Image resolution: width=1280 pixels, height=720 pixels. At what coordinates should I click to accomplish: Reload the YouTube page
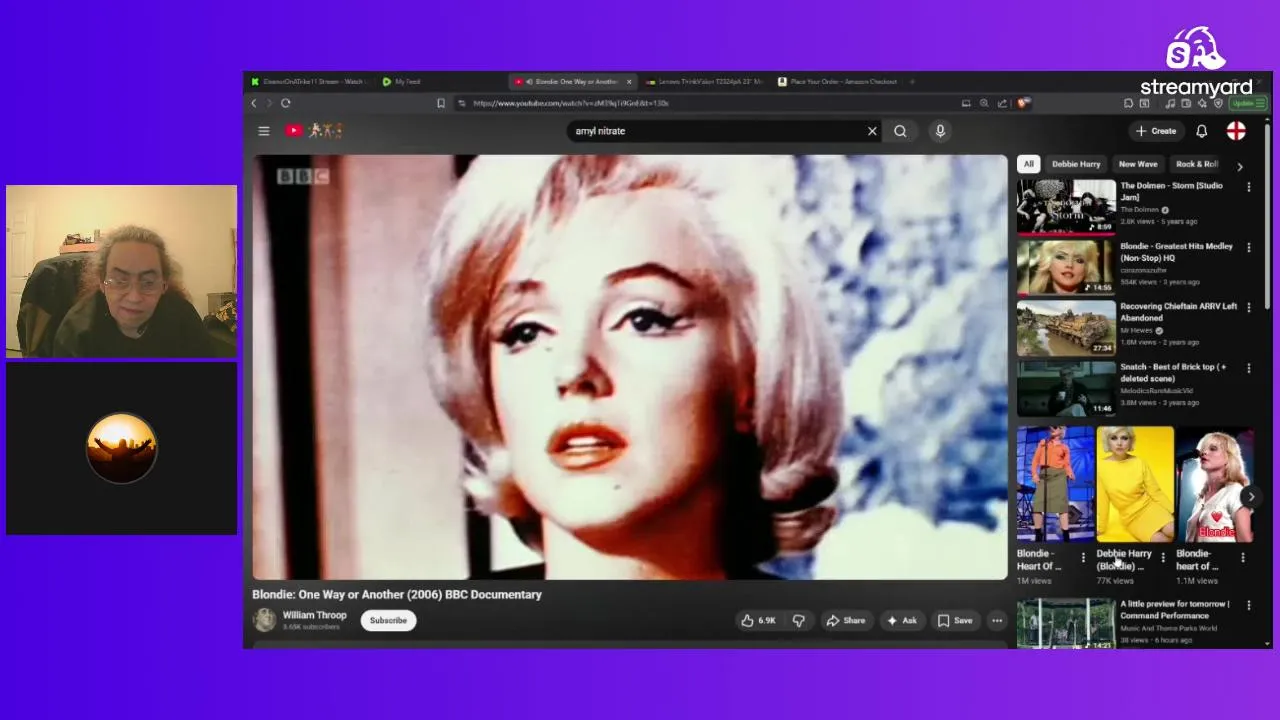[286, 103]
